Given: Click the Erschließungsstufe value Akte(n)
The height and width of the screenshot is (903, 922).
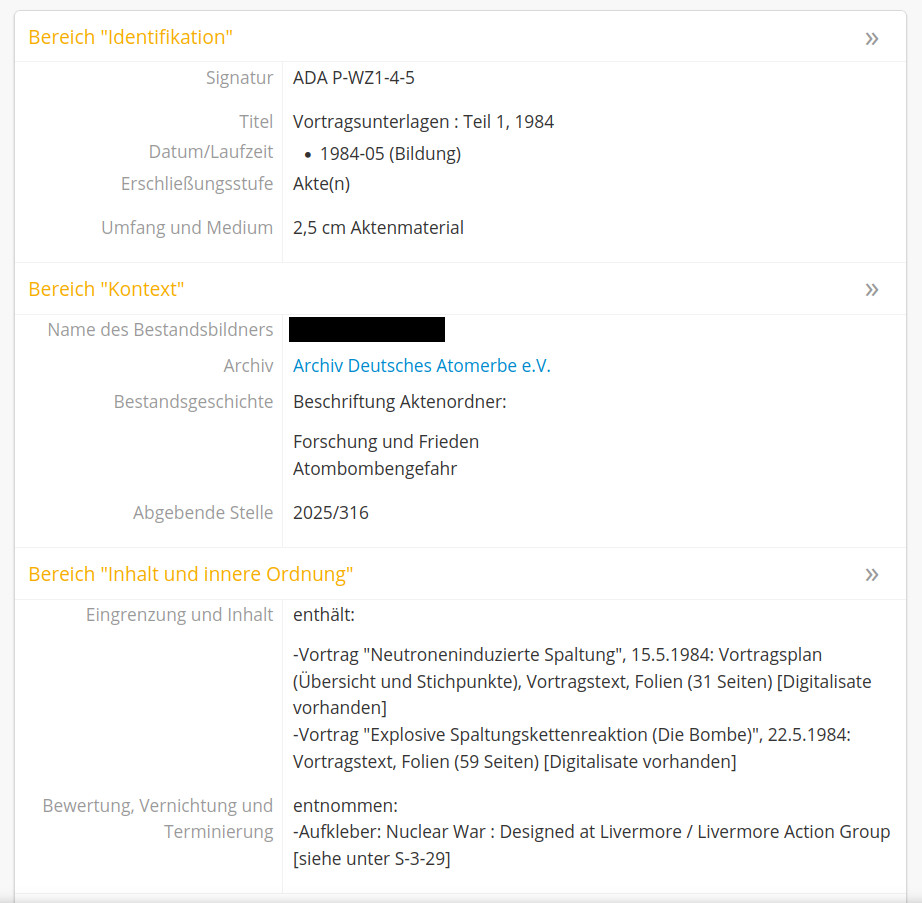Looking at the screenshot, I should pos(321,184).
